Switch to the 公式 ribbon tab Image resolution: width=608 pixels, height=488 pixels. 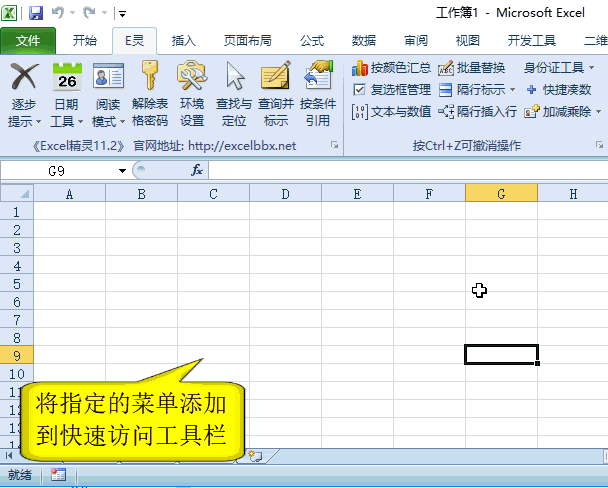pyautogui.click(x=312, y=40)
